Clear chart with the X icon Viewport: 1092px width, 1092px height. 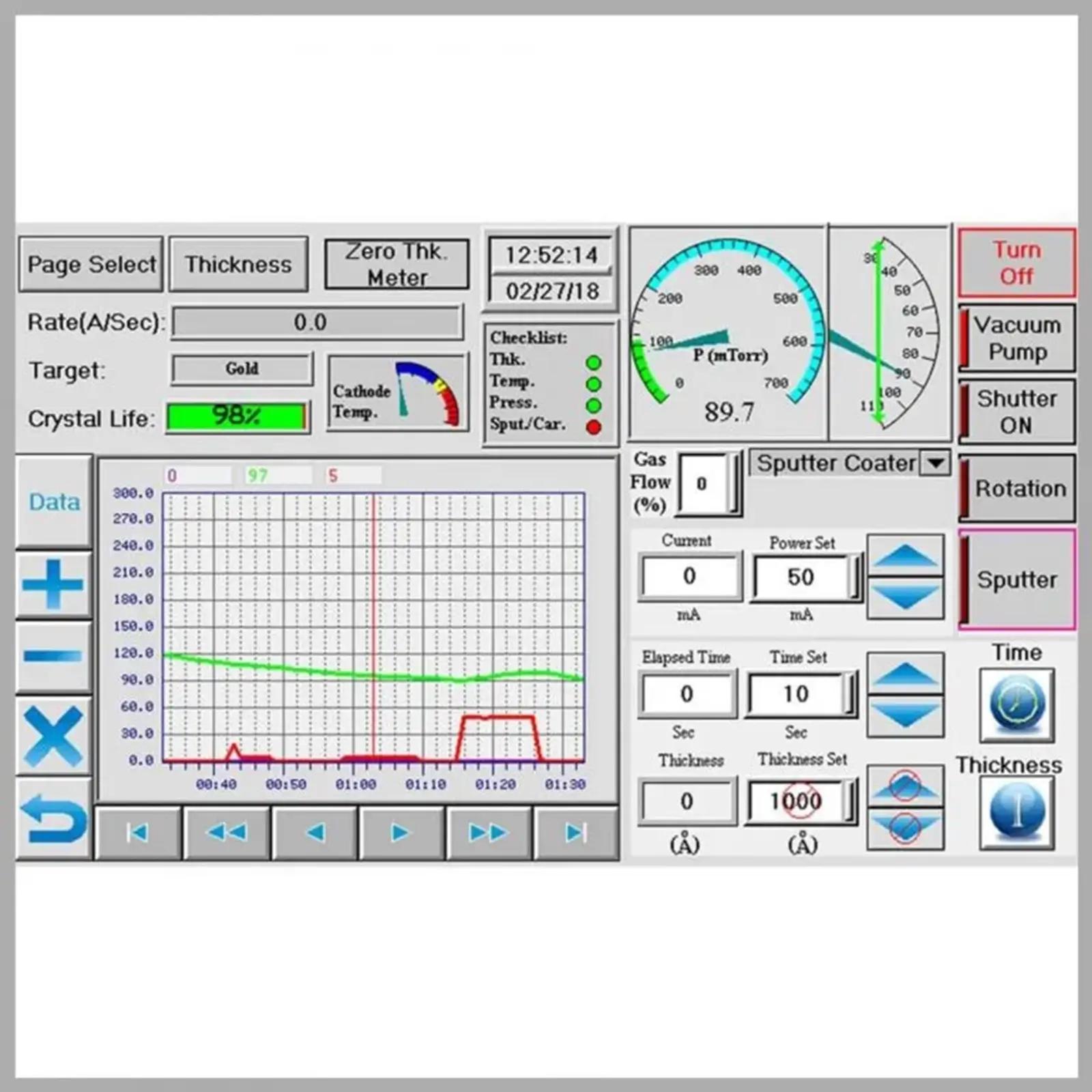coord(54,736)
